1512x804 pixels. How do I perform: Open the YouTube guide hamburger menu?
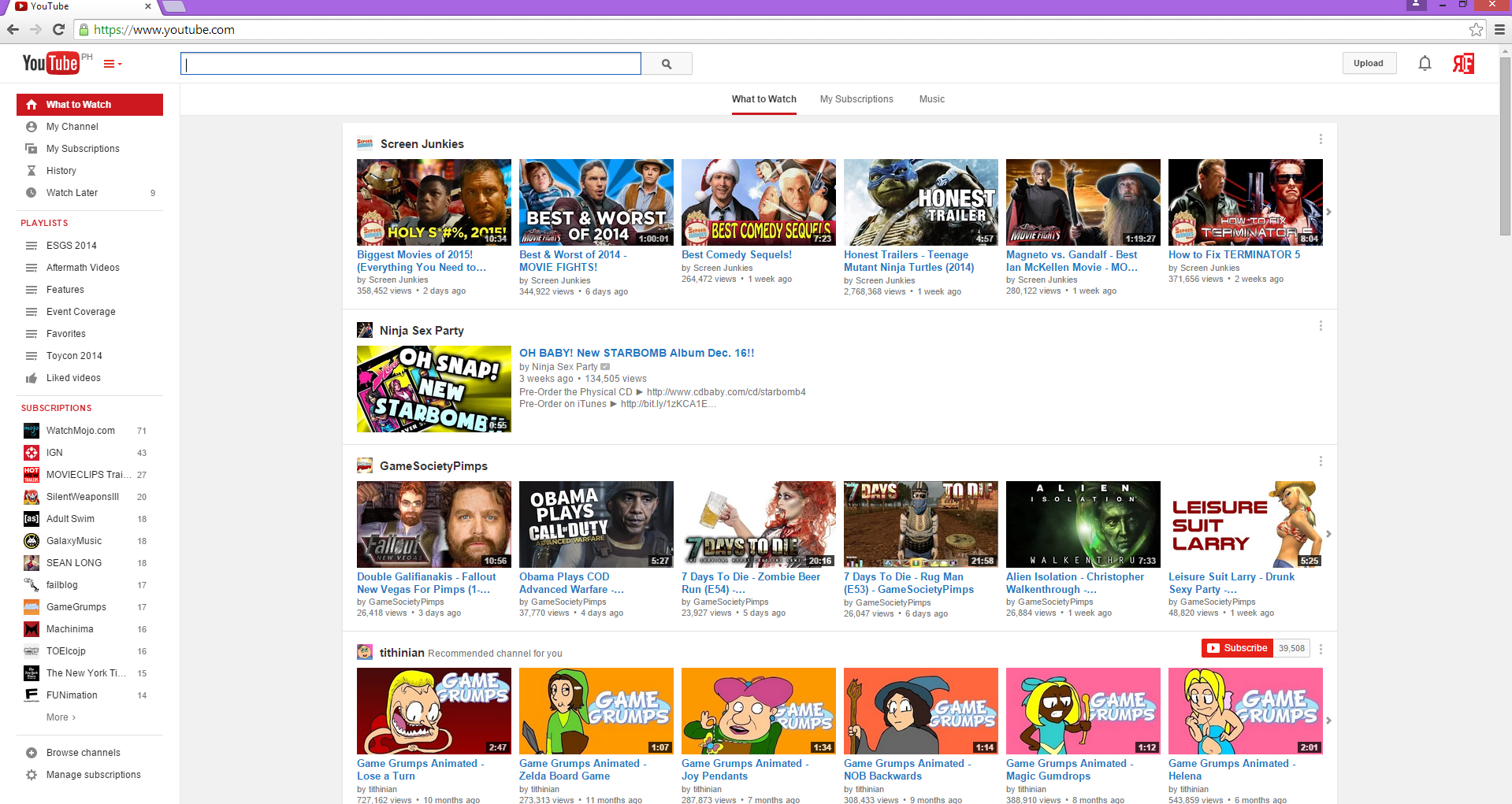click(x=112, y=64)
